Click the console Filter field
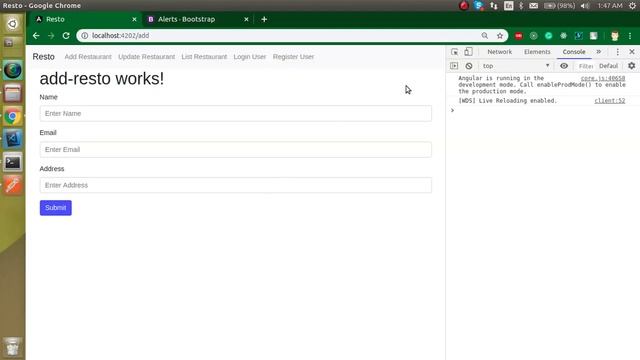Image resolution: width=640 pixels, height=360 pixels. pos(586,66)
